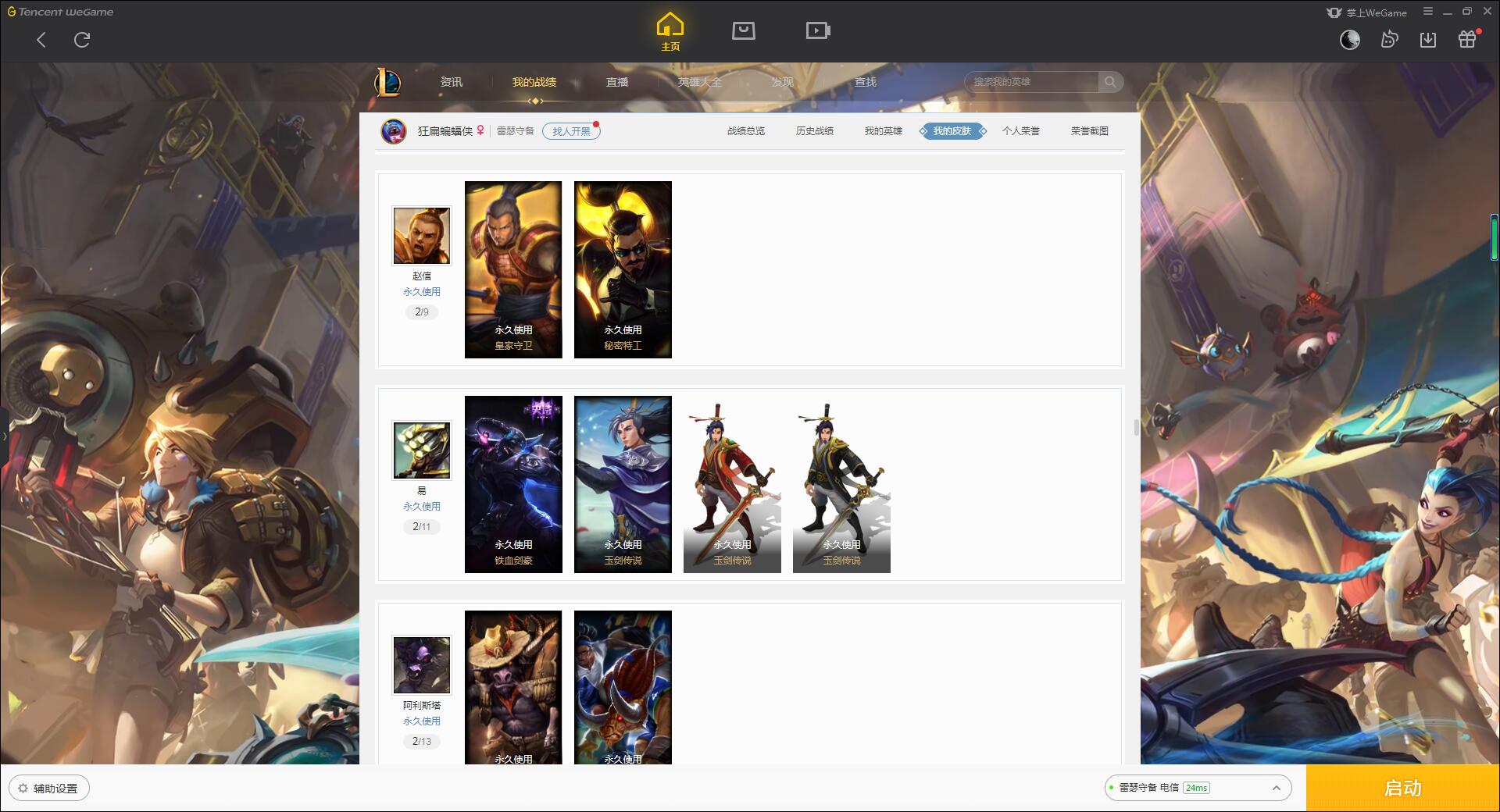
Task: Open the friends/social icon at top right
Action: click(x=1389, y=40)
